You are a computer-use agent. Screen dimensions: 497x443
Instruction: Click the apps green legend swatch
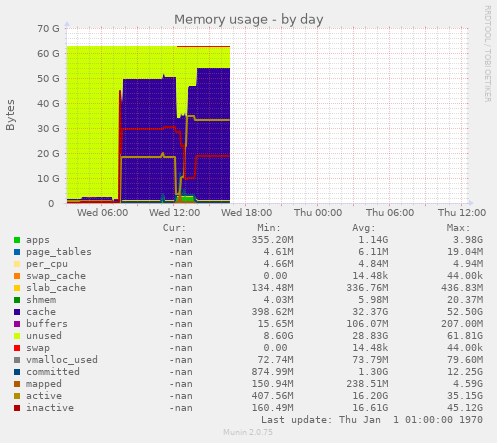(x=17, y=240)
